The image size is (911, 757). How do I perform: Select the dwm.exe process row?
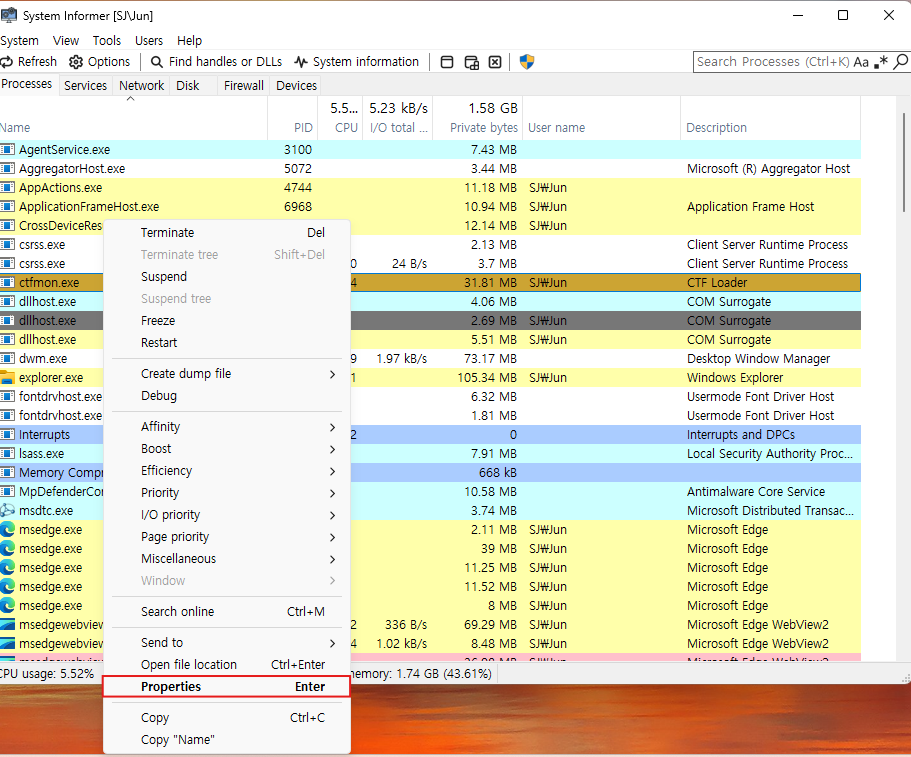[430, 358]
